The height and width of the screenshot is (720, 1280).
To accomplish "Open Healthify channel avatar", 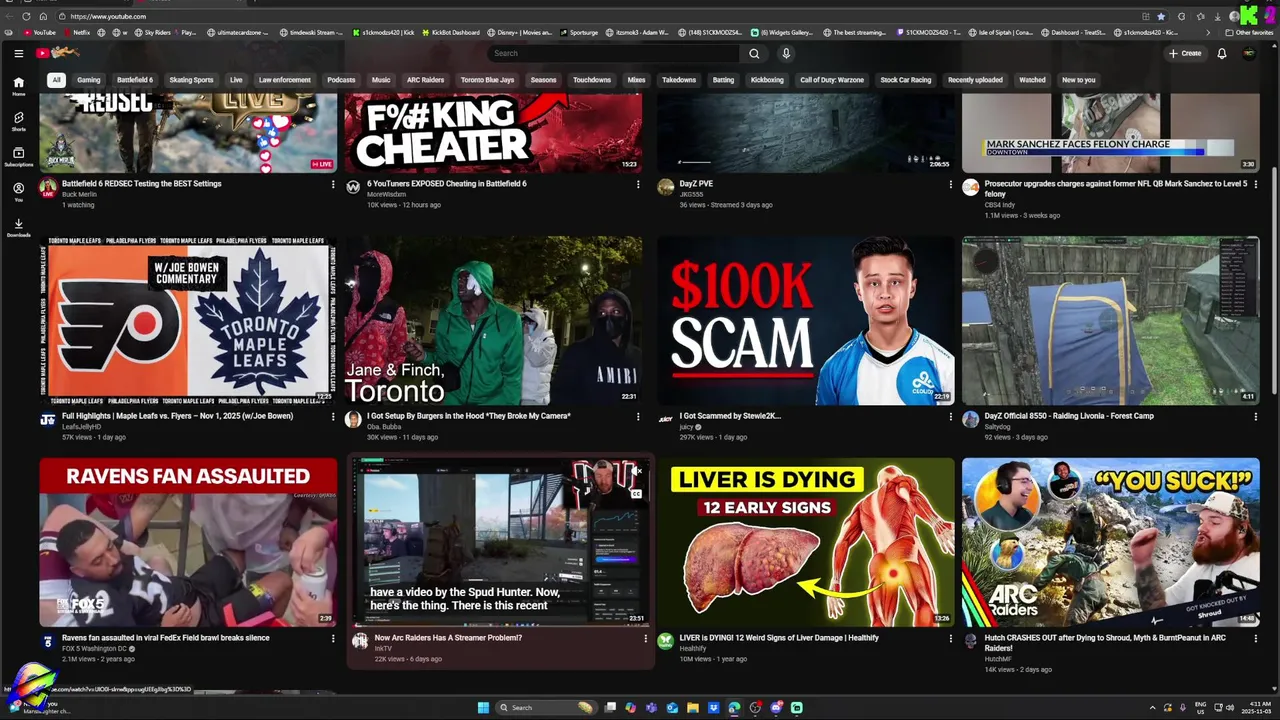I will [x=666, y=641].
